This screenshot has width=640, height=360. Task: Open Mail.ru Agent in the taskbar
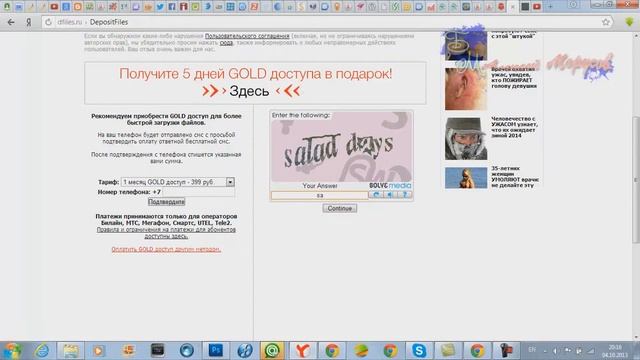point(272,351)
